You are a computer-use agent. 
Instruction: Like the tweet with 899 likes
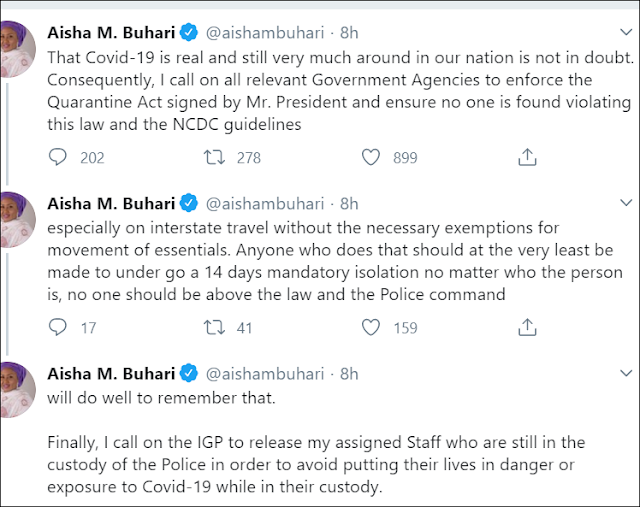[x=371, y=157]
